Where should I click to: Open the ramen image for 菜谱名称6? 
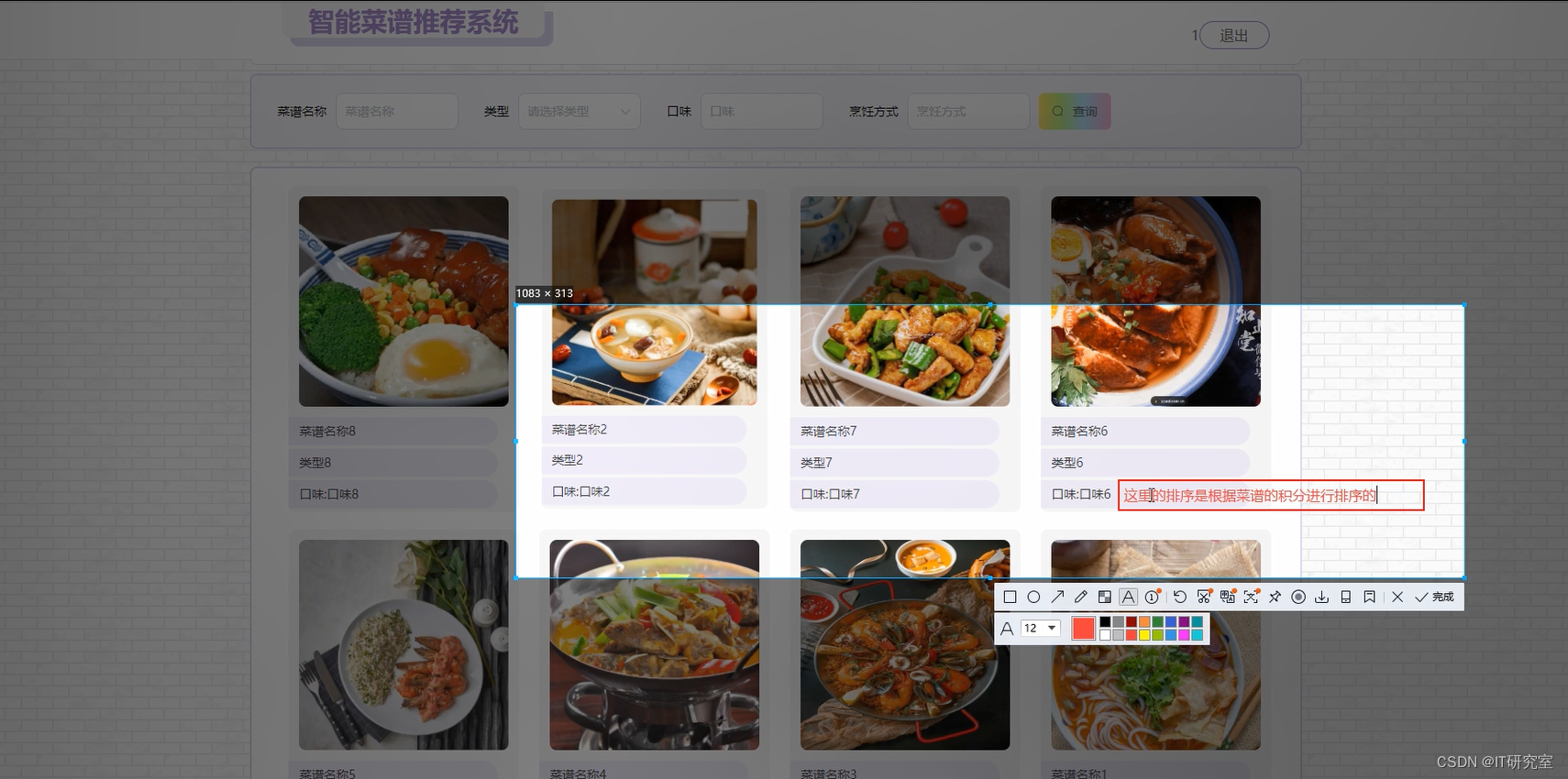1155,302
